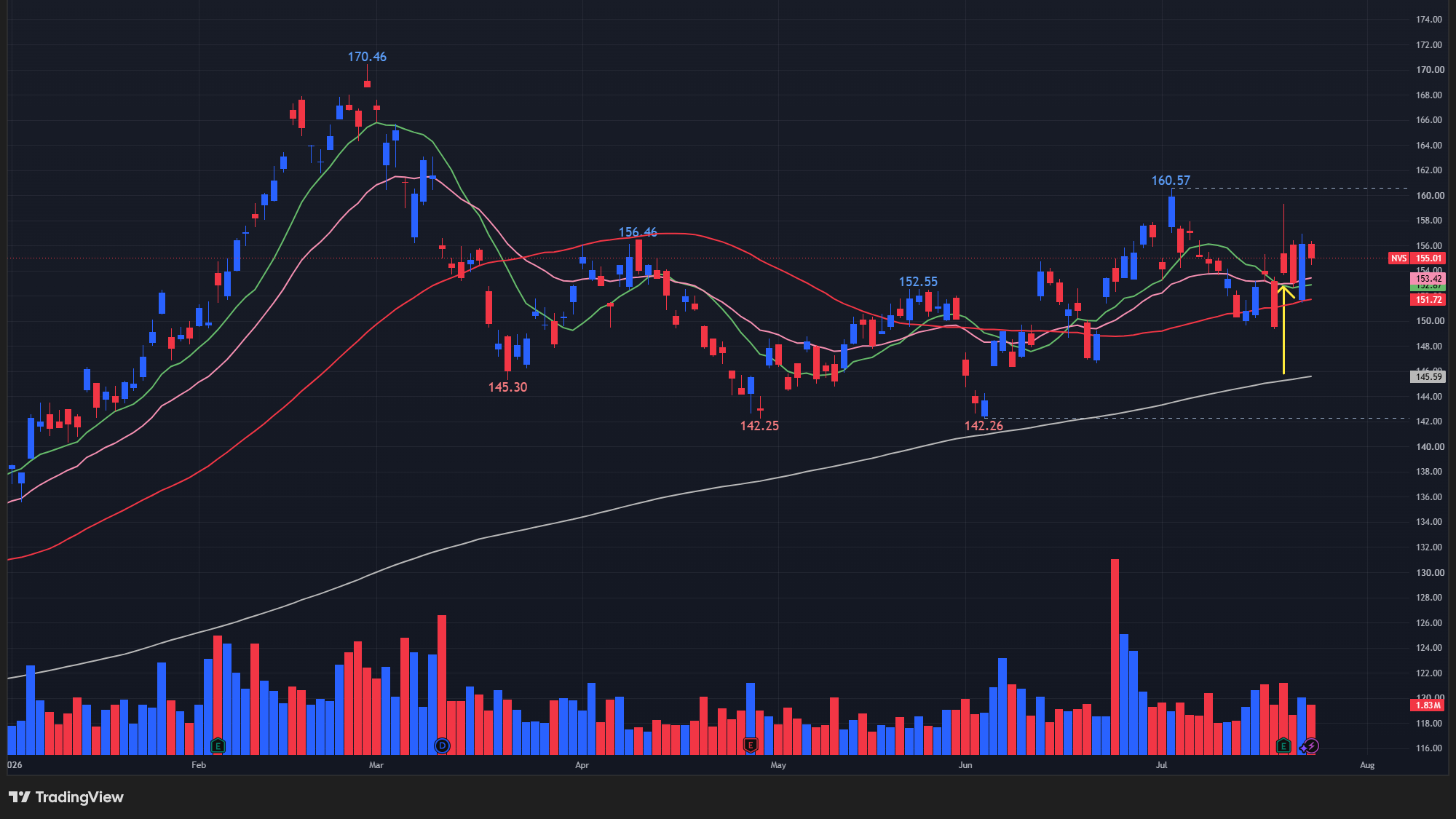Click the gray 145.59 moving average label
Image resolution: width=1456 pixels, height=819 pixels.
[1428, 377]
